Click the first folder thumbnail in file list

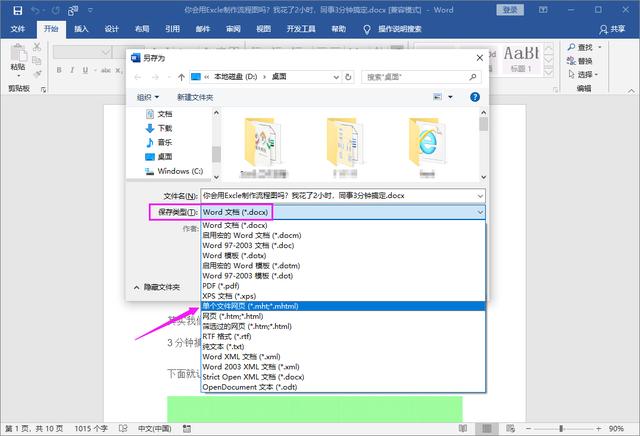pyautogui.click(x=263, y=147)
